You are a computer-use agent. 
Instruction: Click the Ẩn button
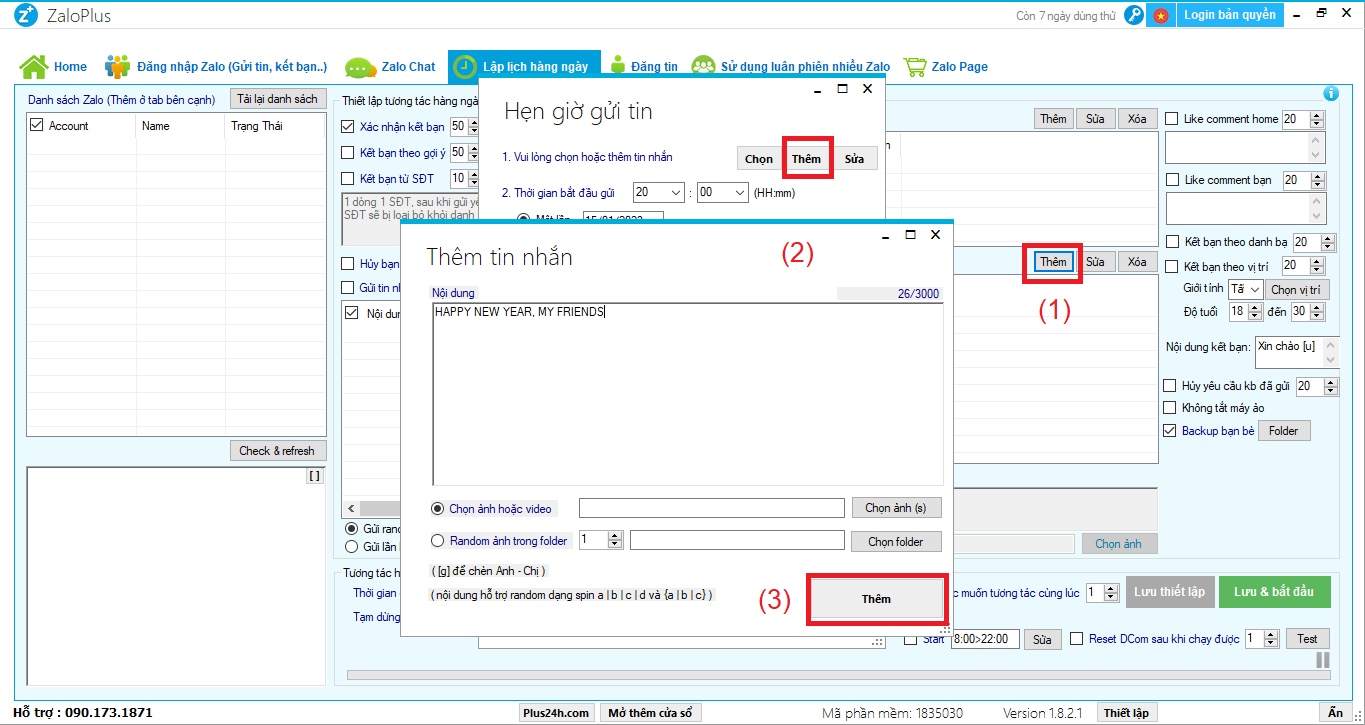pyautogui.click(x=1335, y=713)
